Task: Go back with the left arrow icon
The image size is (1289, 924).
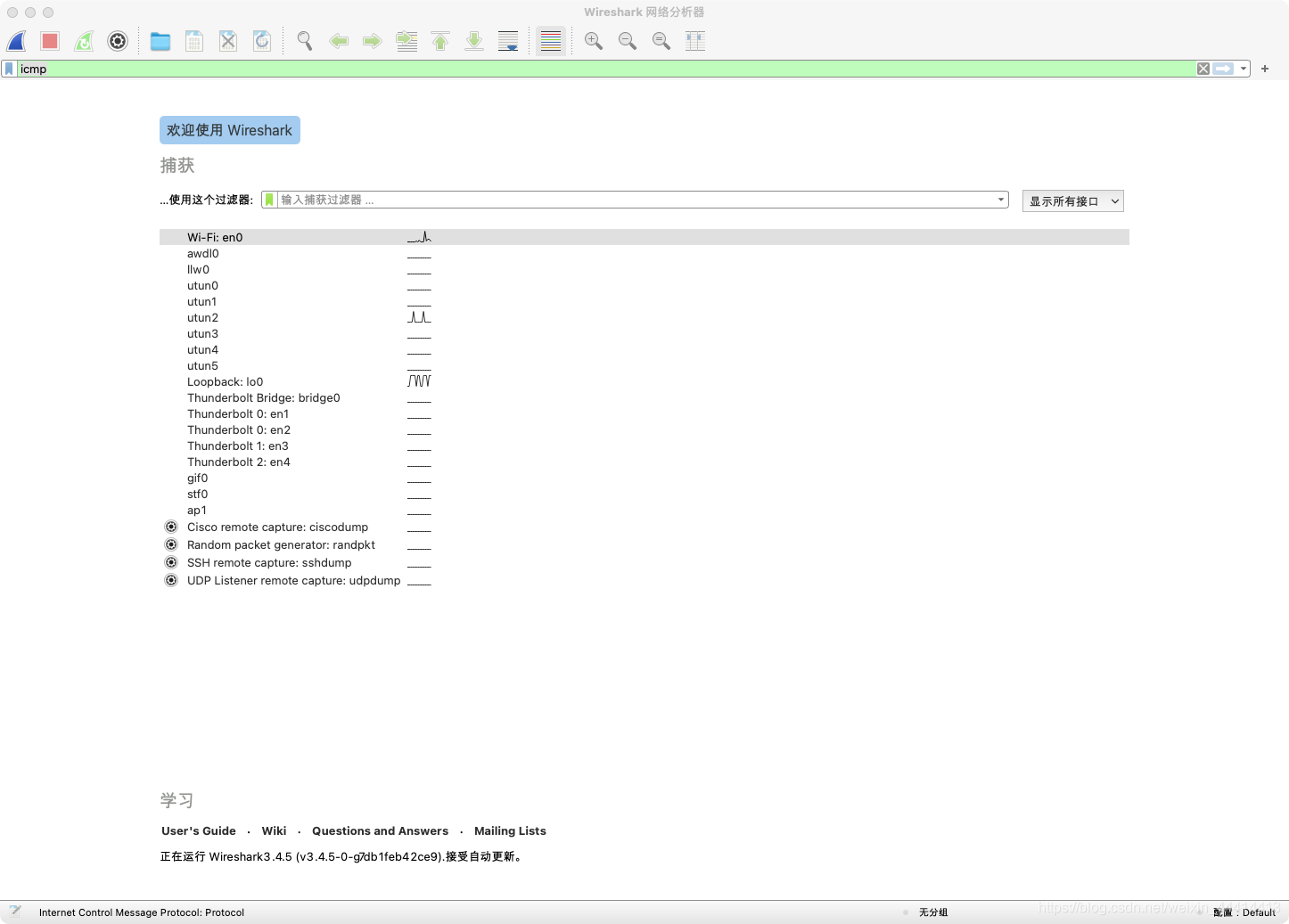Action: coord(339,41)
